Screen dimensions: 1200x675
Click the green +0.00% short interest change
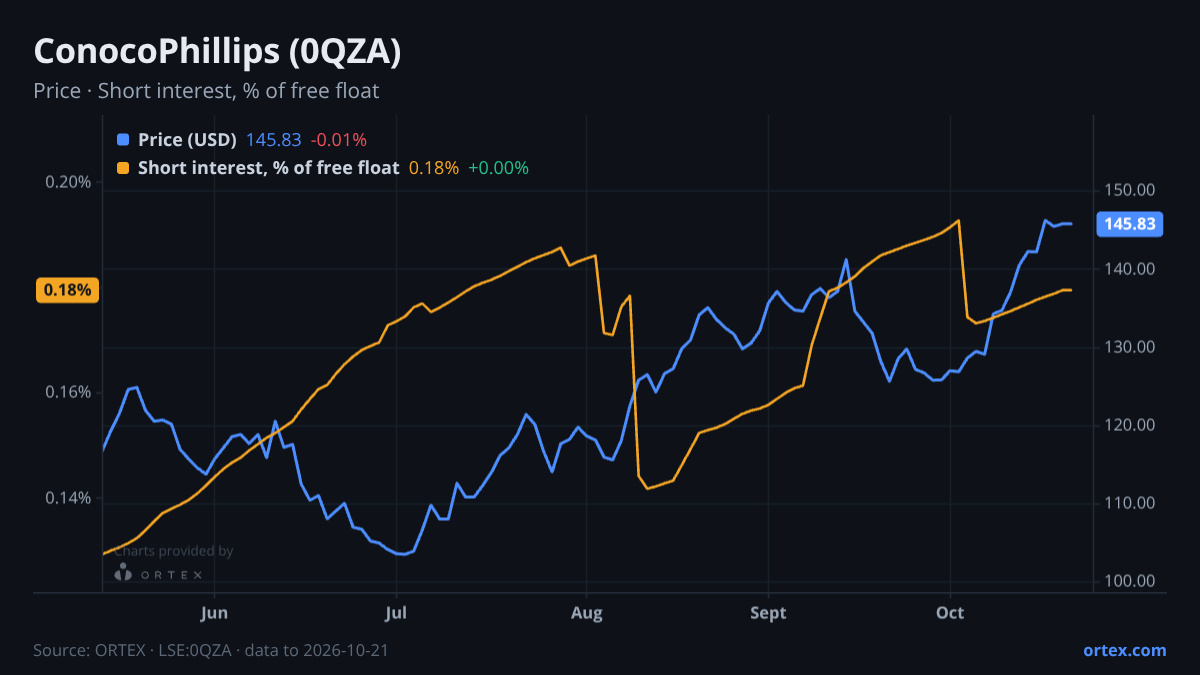(x=498, y=168)
